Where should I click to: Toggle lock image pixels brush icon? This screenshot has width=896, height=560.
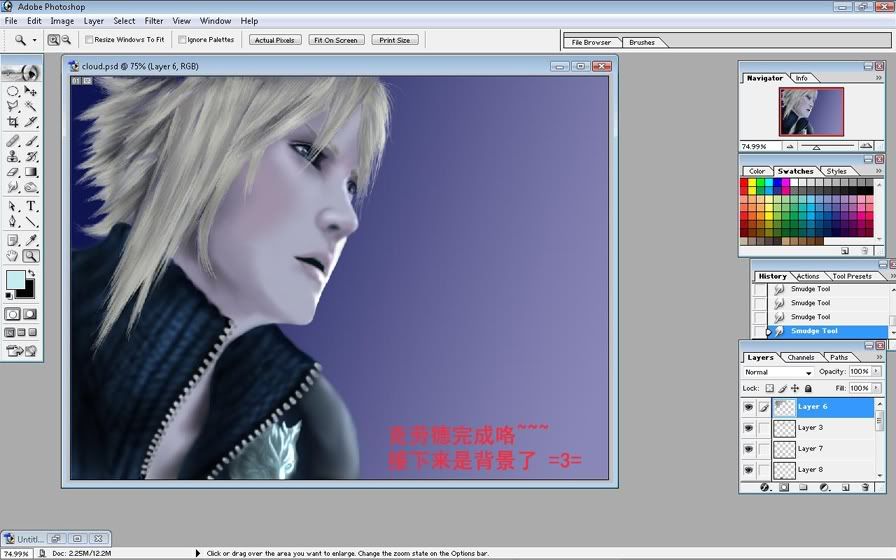[782, 388]
